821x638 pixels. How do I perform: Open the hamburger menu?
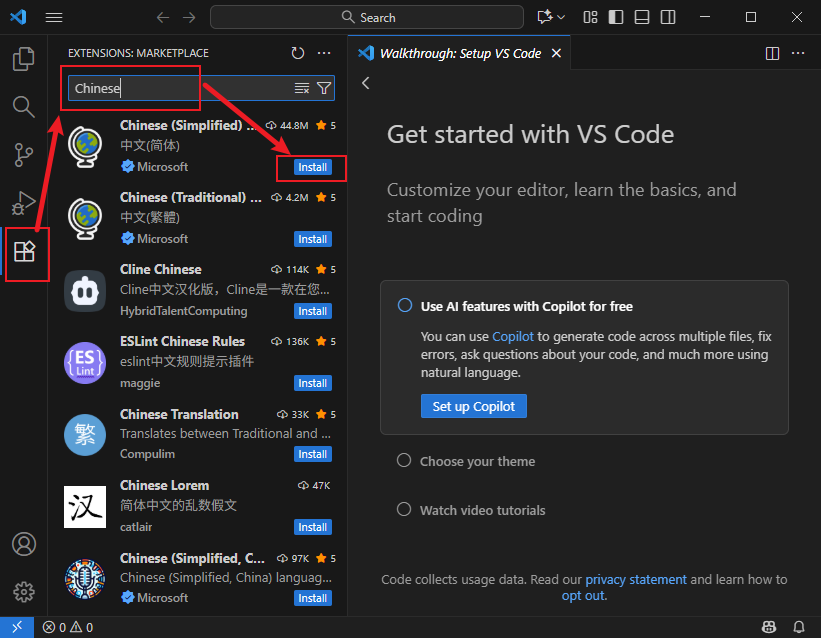click(x=54, y=17)
